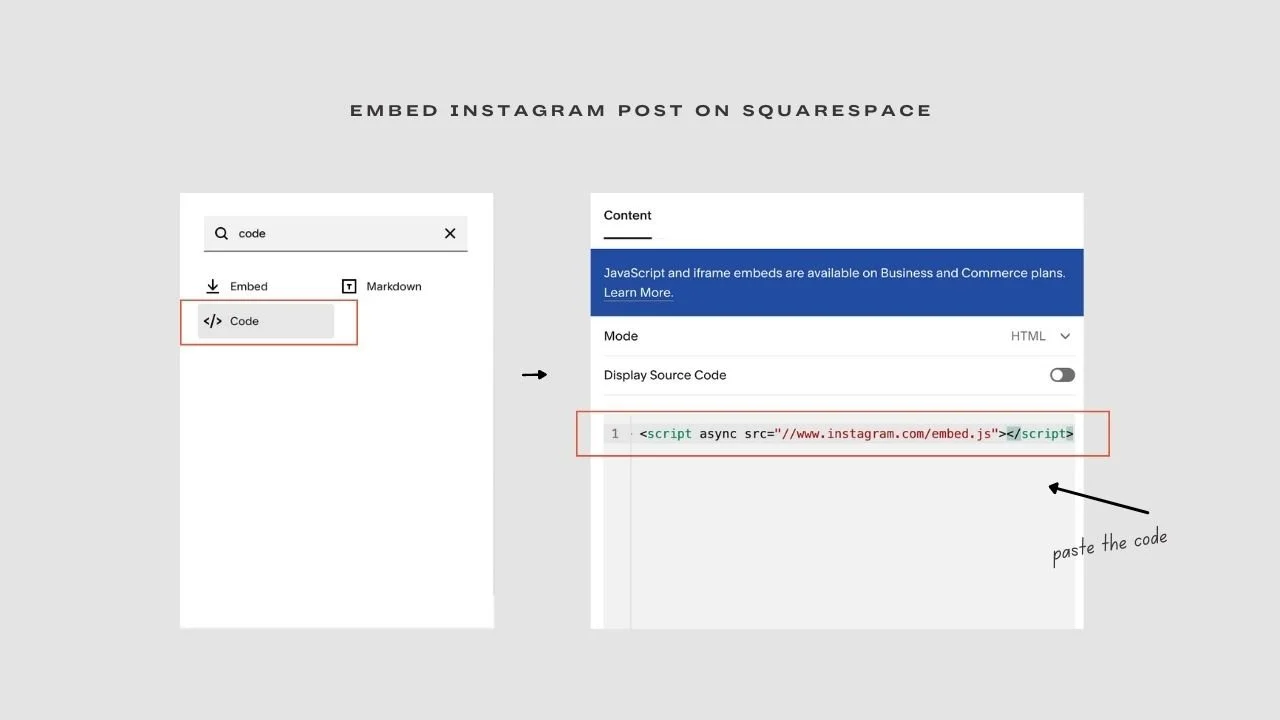Choose the Embed block option
The image size is (1280, 720).
[237, 286]
